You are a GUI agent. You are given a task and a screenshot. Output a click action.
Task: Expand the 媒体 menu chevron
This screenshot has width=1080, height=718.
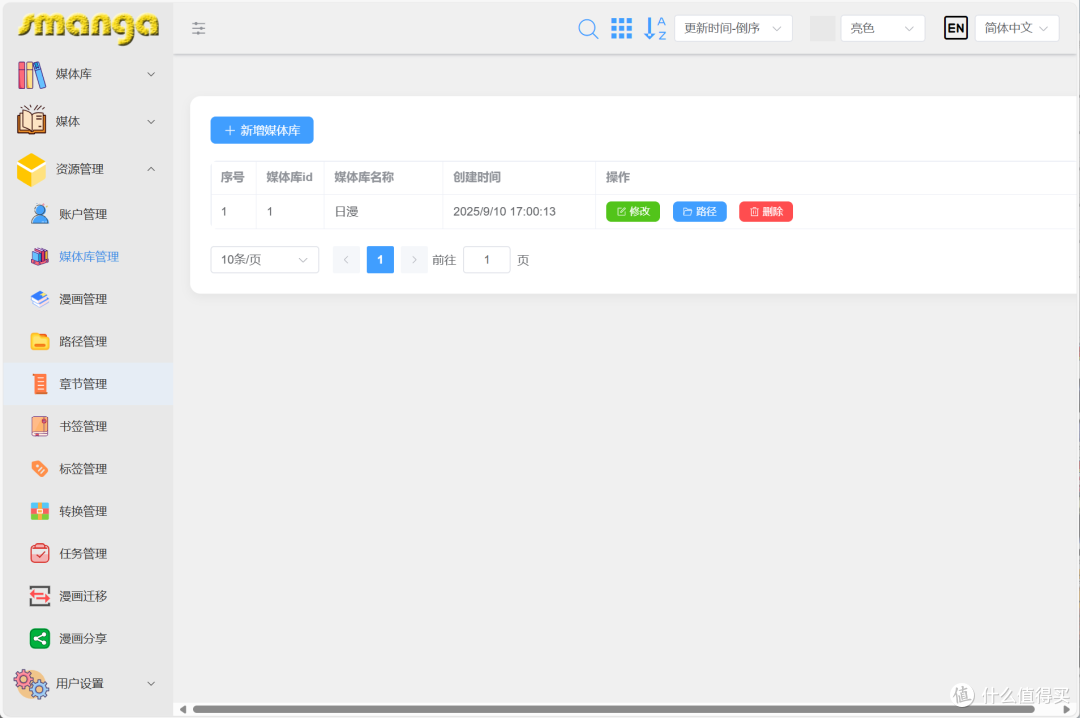(x=151, y=122)
